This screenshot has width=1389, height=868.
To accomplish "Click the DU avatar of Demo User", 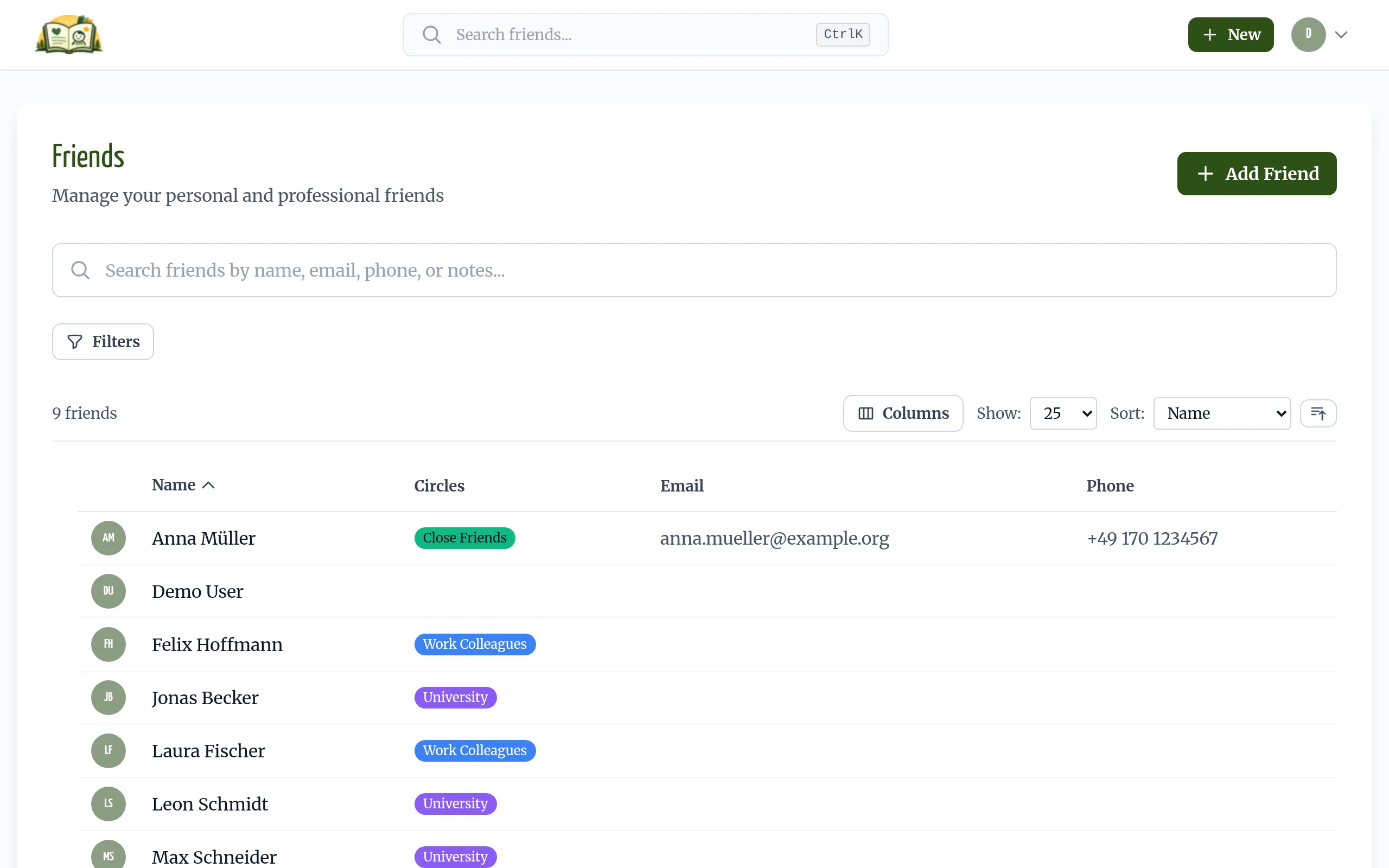I will tap(109, 591).
